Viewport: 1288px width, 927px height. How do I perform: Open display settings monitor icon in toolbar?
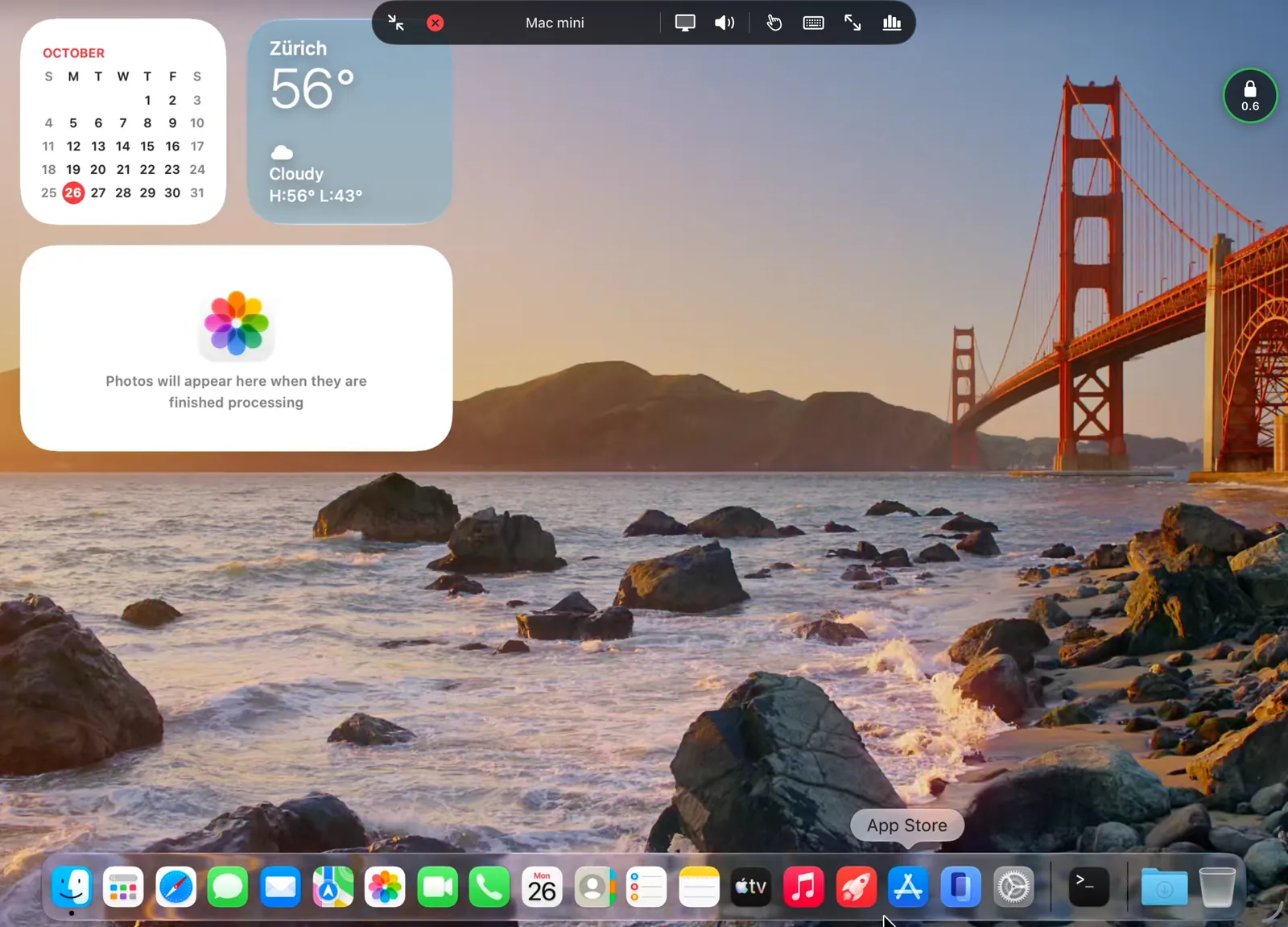coord(685,23)
